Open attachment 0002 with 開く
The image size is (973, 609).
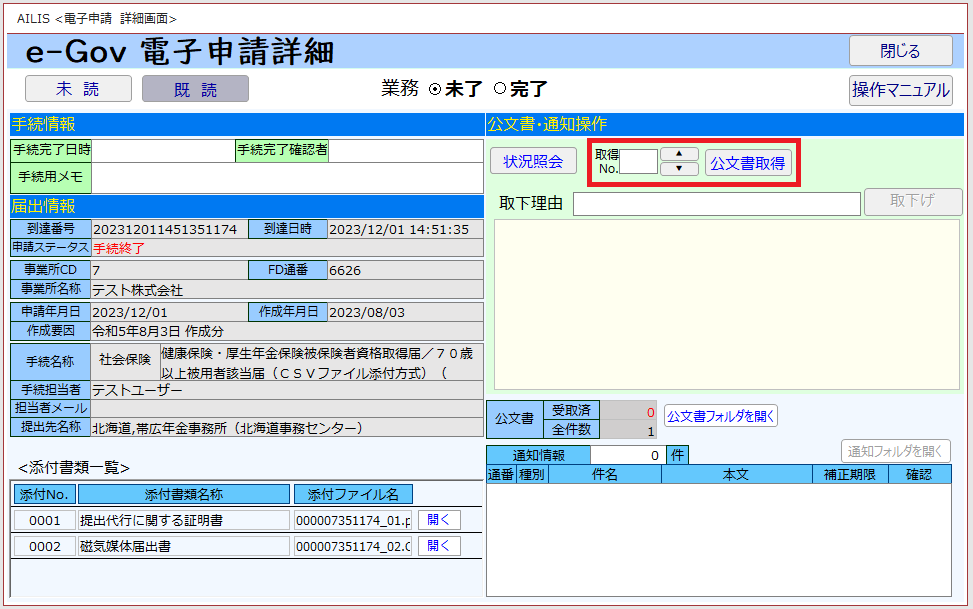[x=439, y=546]
